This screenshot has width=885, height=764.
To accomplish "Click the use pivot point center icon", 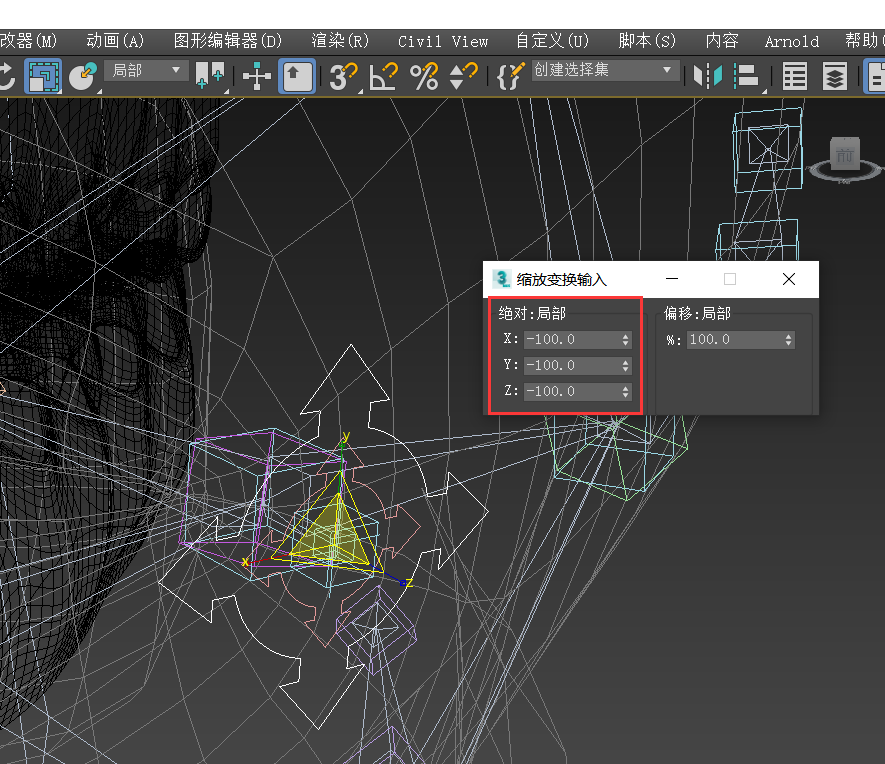I will [210, 76].
